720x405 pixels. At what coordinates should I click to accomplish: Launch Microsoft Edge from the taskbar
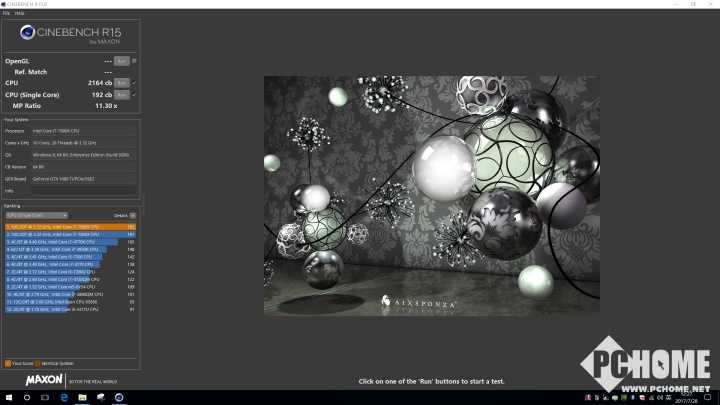pos(64,397)
